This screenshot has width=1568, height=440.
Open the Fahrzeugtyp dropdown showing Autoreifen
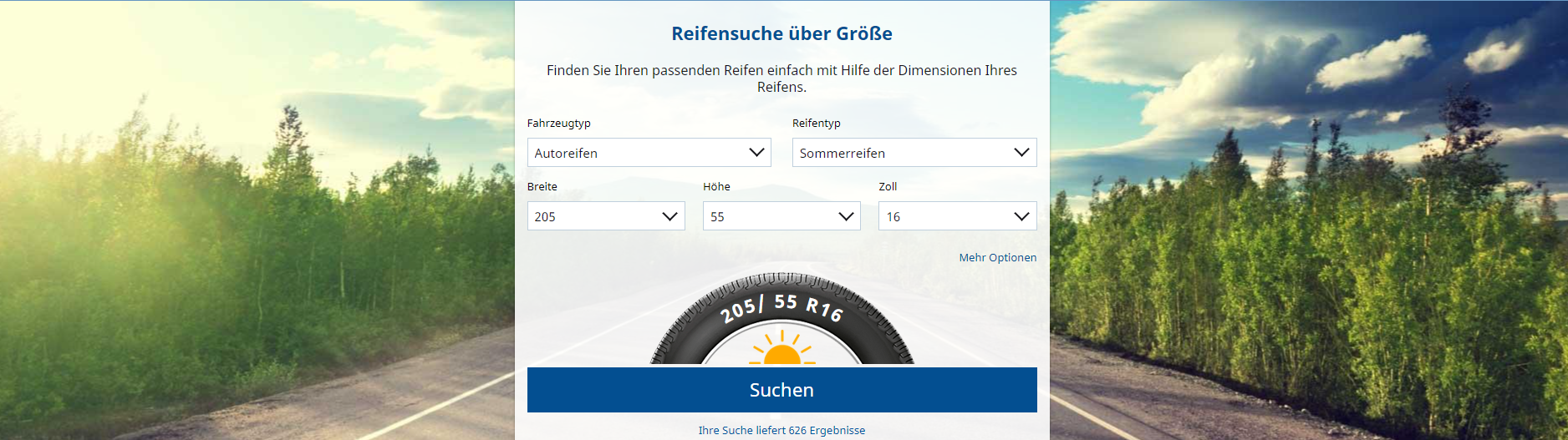click(649, 153)
